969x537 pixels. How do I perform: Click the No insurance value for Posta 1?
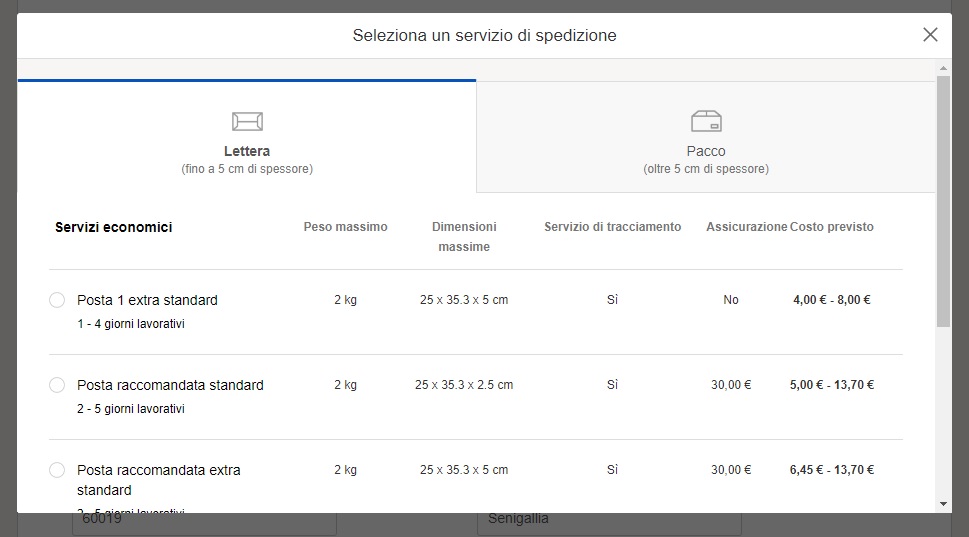pyautogui.click(x=731, y=300)
